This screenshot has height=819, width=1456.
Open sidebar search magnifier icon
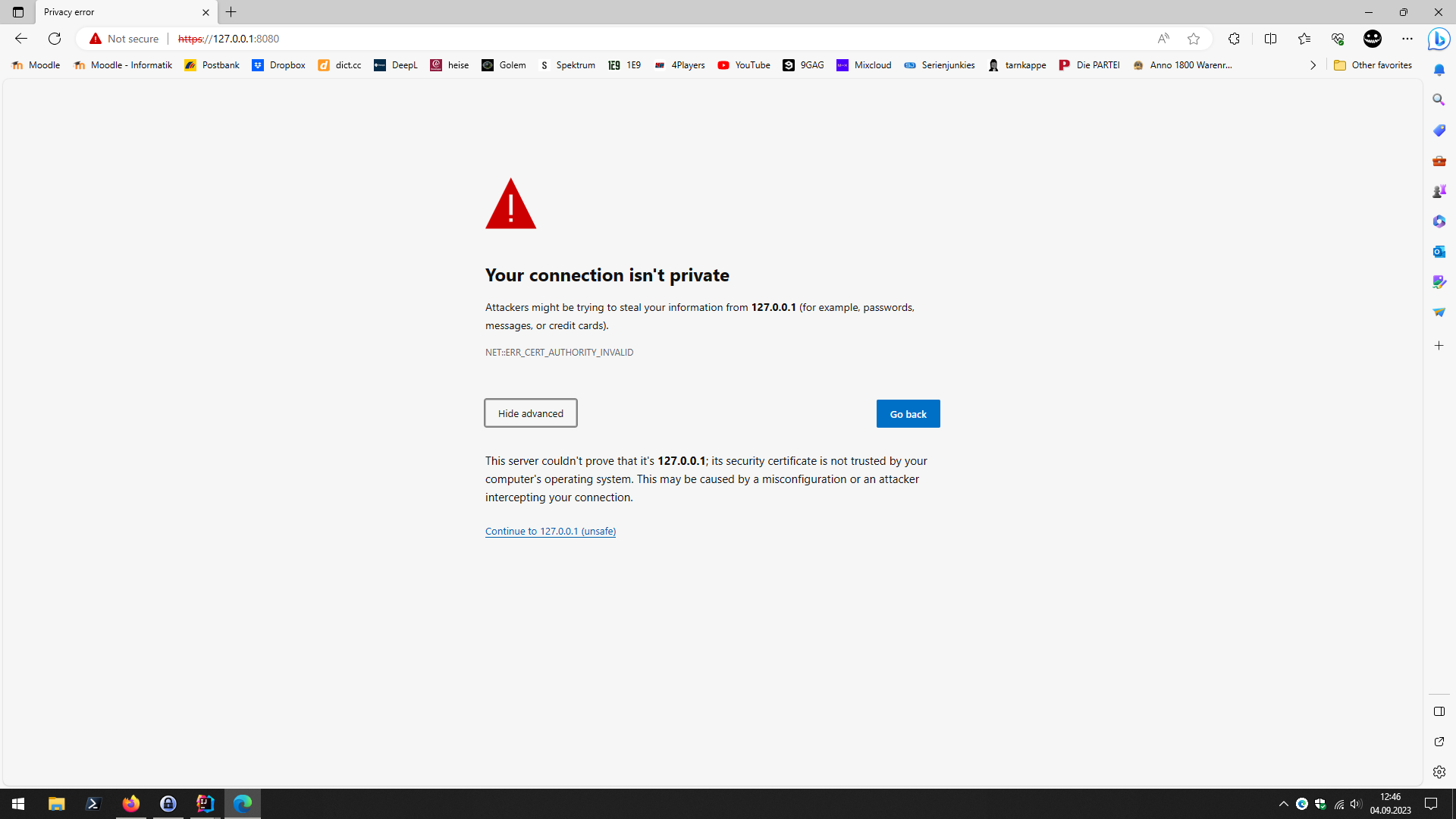pos(1439,100)
